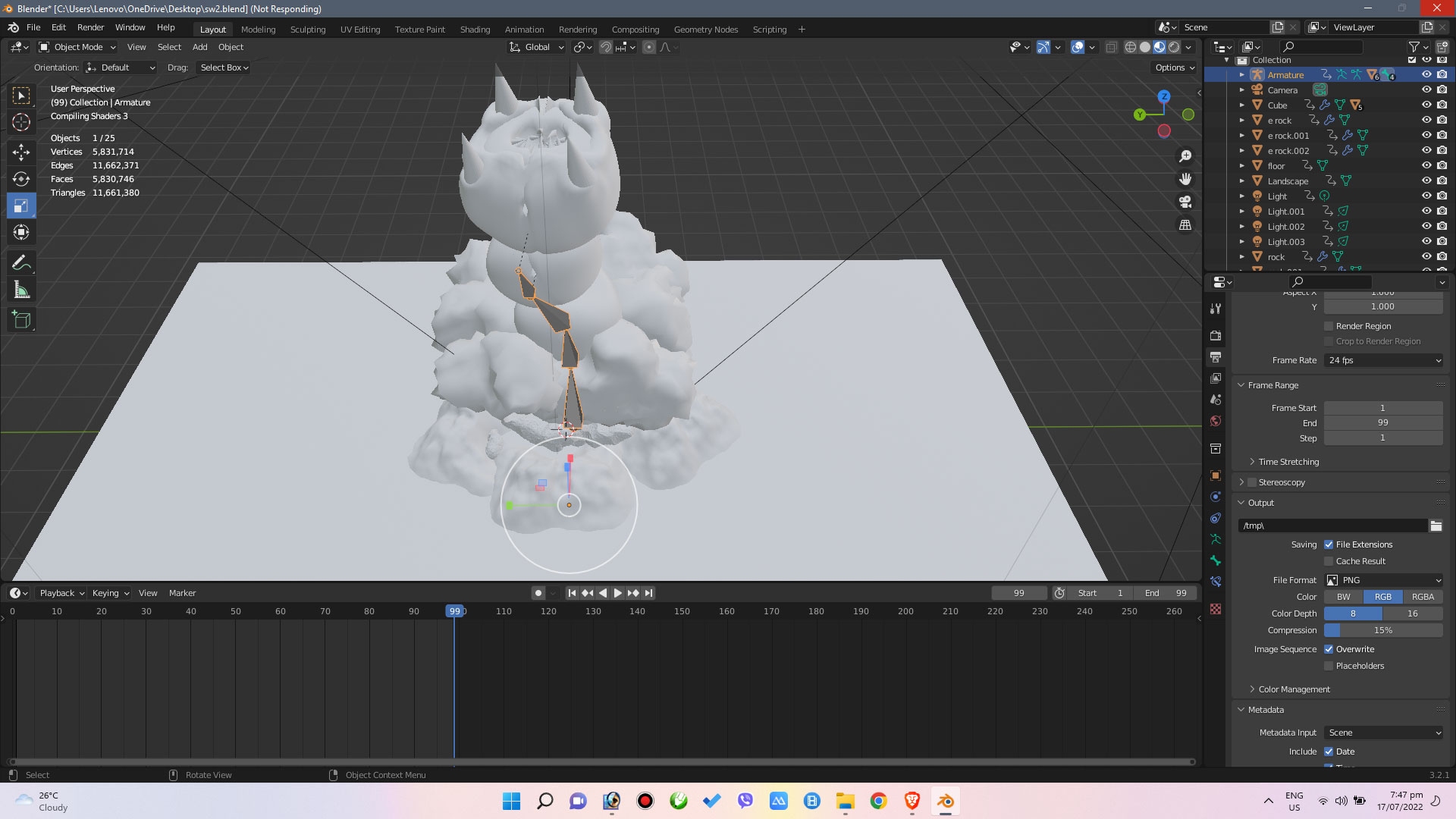Screen dimensions: 1456x819
Task: Activate the 3D Cursor tool
Action: click(x=21, y=122)
